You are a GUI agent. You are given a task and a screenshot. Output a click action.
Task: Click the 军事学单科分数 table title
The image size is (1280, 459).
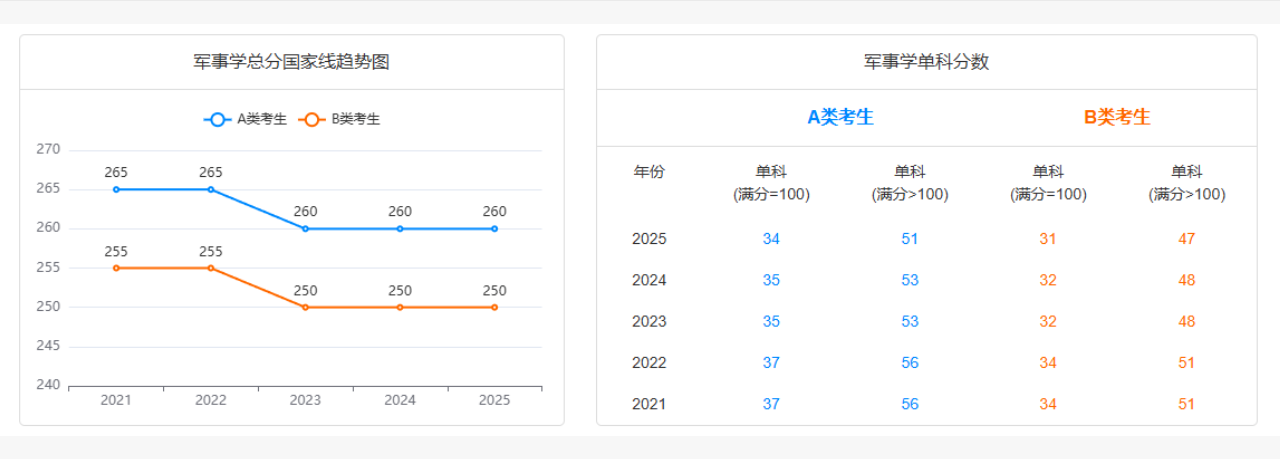926,62
